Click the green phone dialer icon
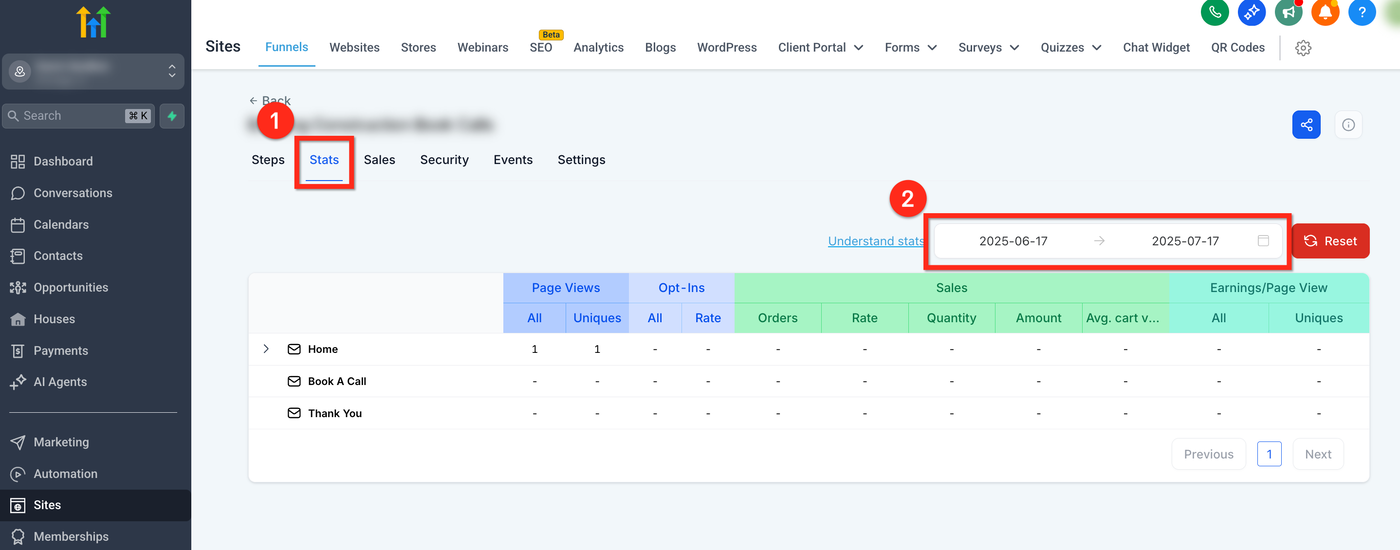Screen dimensions: 1400x550 1215,12
